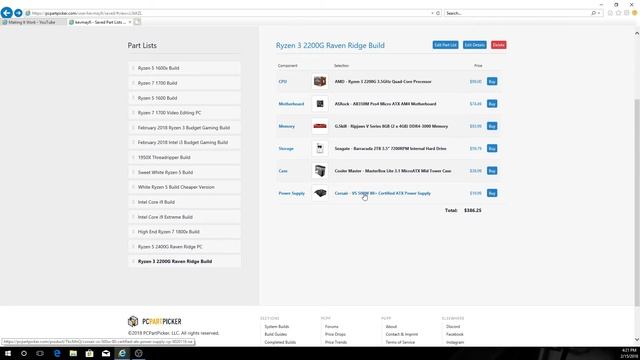This screenshot has width=640, height=360.
Task: Open High End Ryzen 7 1800x Build
Action: (x=184, y=232)
